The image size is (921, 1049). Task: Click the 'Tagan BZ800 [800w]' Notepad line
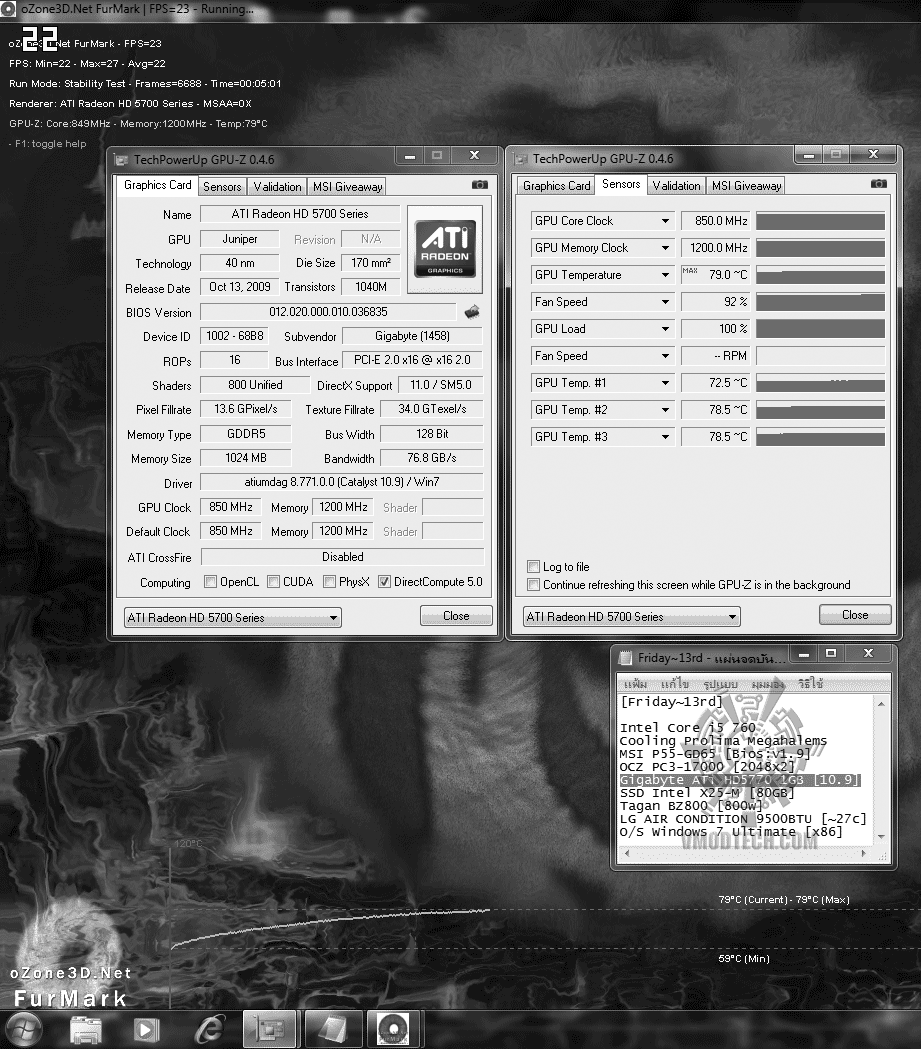(691, 806)
